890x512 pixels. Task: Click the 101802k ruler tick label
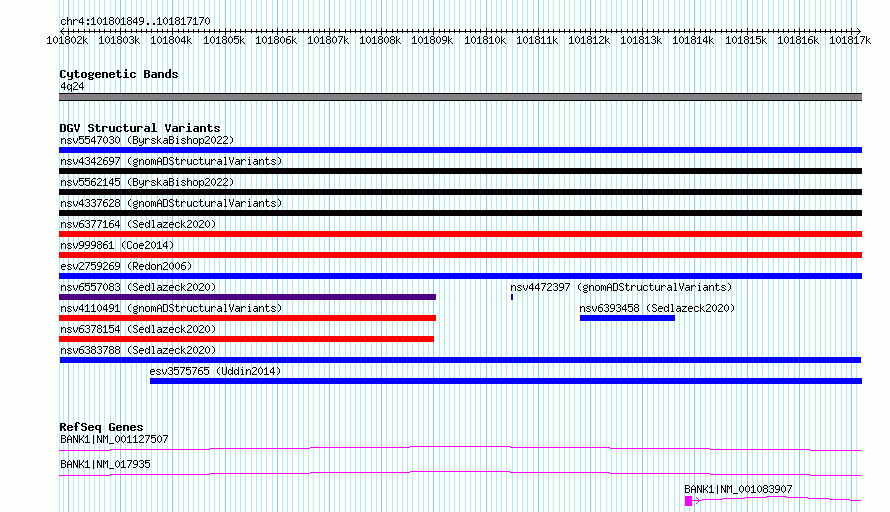67,40
